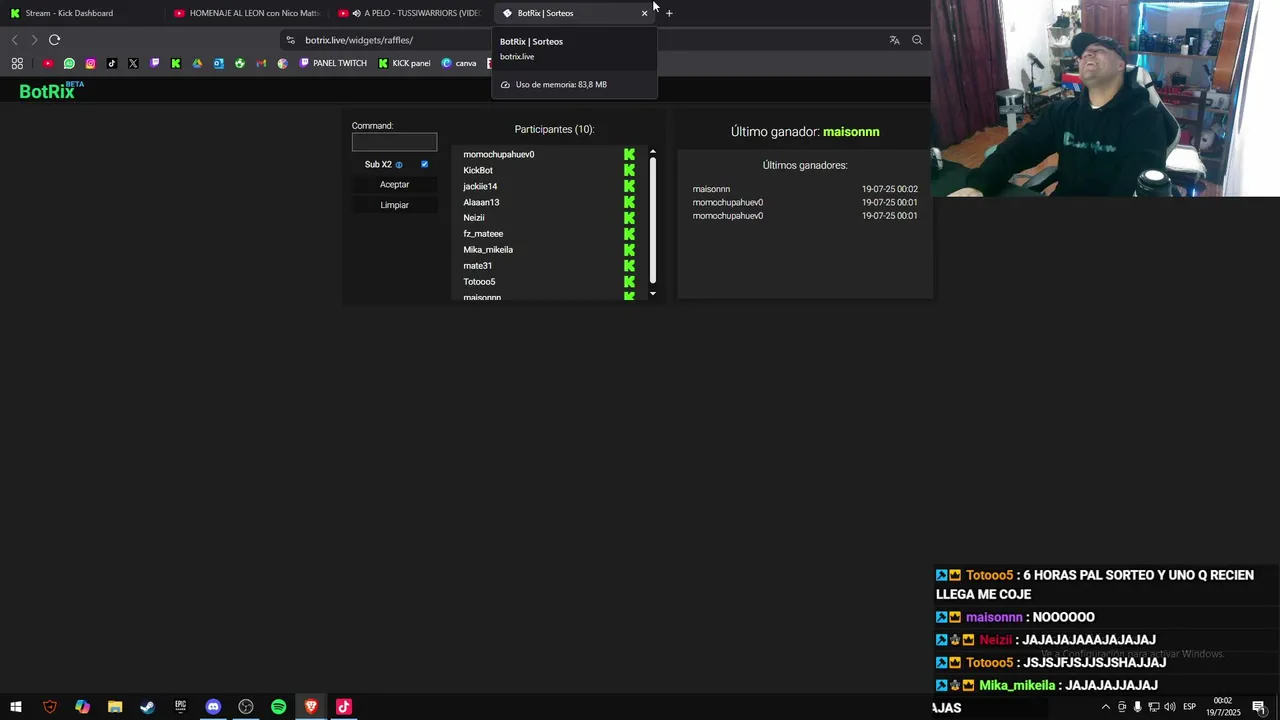The height and width of the screenshot is (720, 1280).
Task: Click the info icon next to Sub X2
Action: coord(399,165)
